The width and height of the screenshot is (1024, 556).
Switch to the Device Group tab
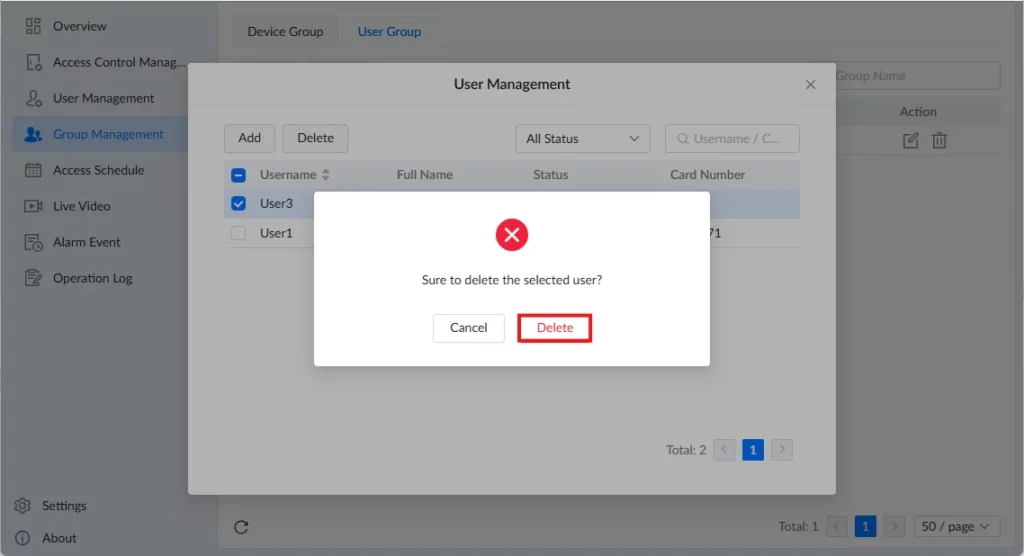tap(285, 31)
